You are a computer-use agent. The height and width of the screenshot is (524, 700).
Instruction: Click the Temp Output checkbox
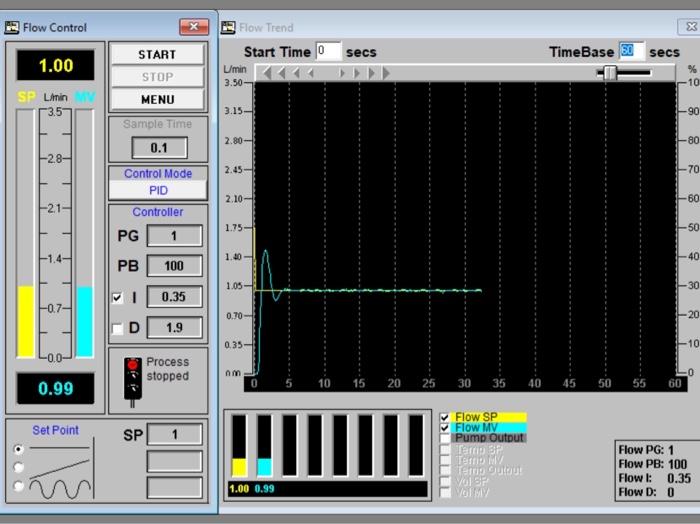pyautogui.click(x=445, y=470)
